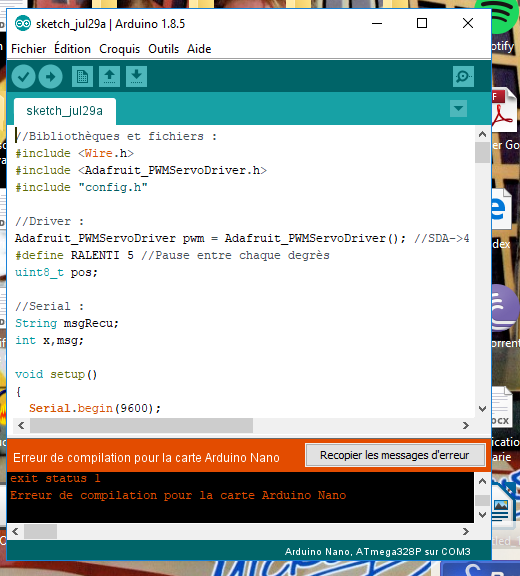The image size is (520, 576).
Task: Click the line 'uint8_t pos;'
Action: (x=57, y=273)
